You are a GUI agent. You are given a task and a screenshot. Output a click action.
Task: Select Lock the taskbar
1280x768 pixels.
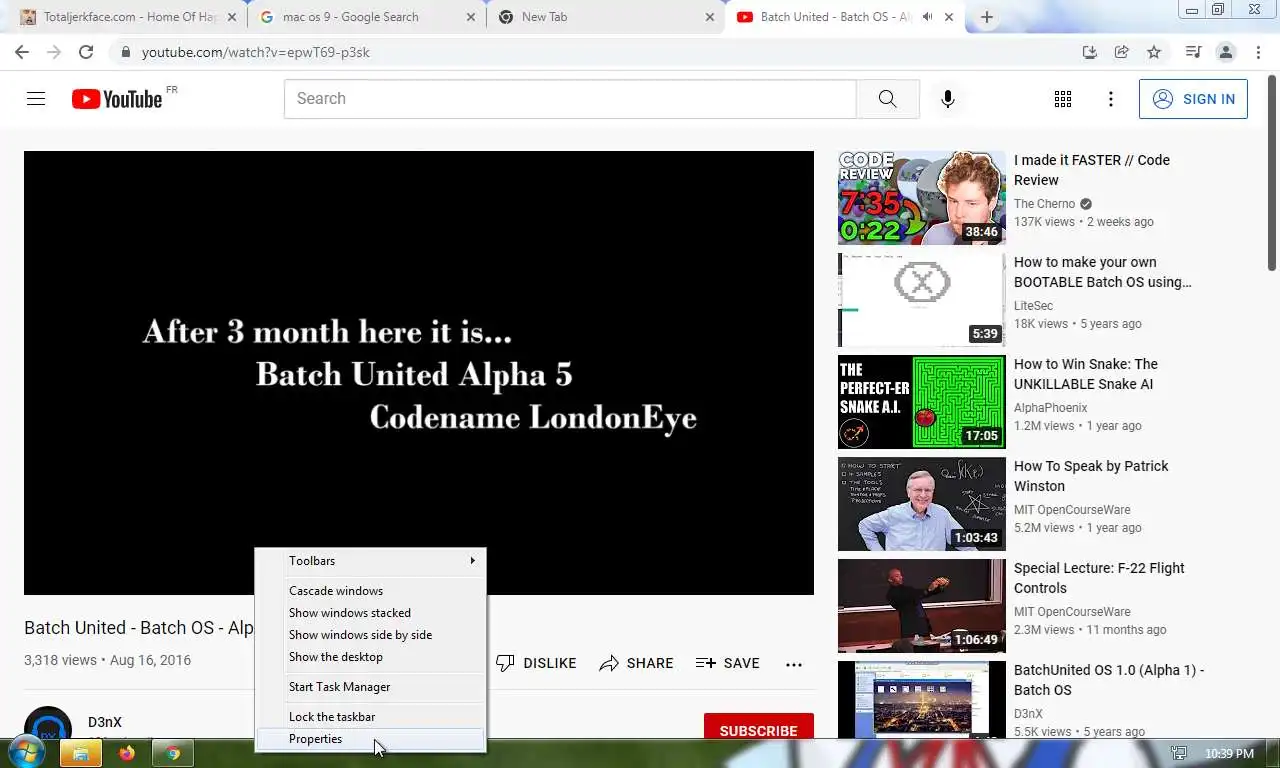click(x=370, y=717)
